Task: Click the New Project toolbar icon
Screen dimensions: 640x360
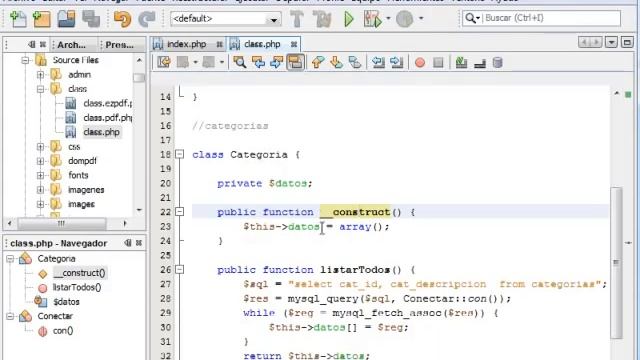Action: pos(42,19)
